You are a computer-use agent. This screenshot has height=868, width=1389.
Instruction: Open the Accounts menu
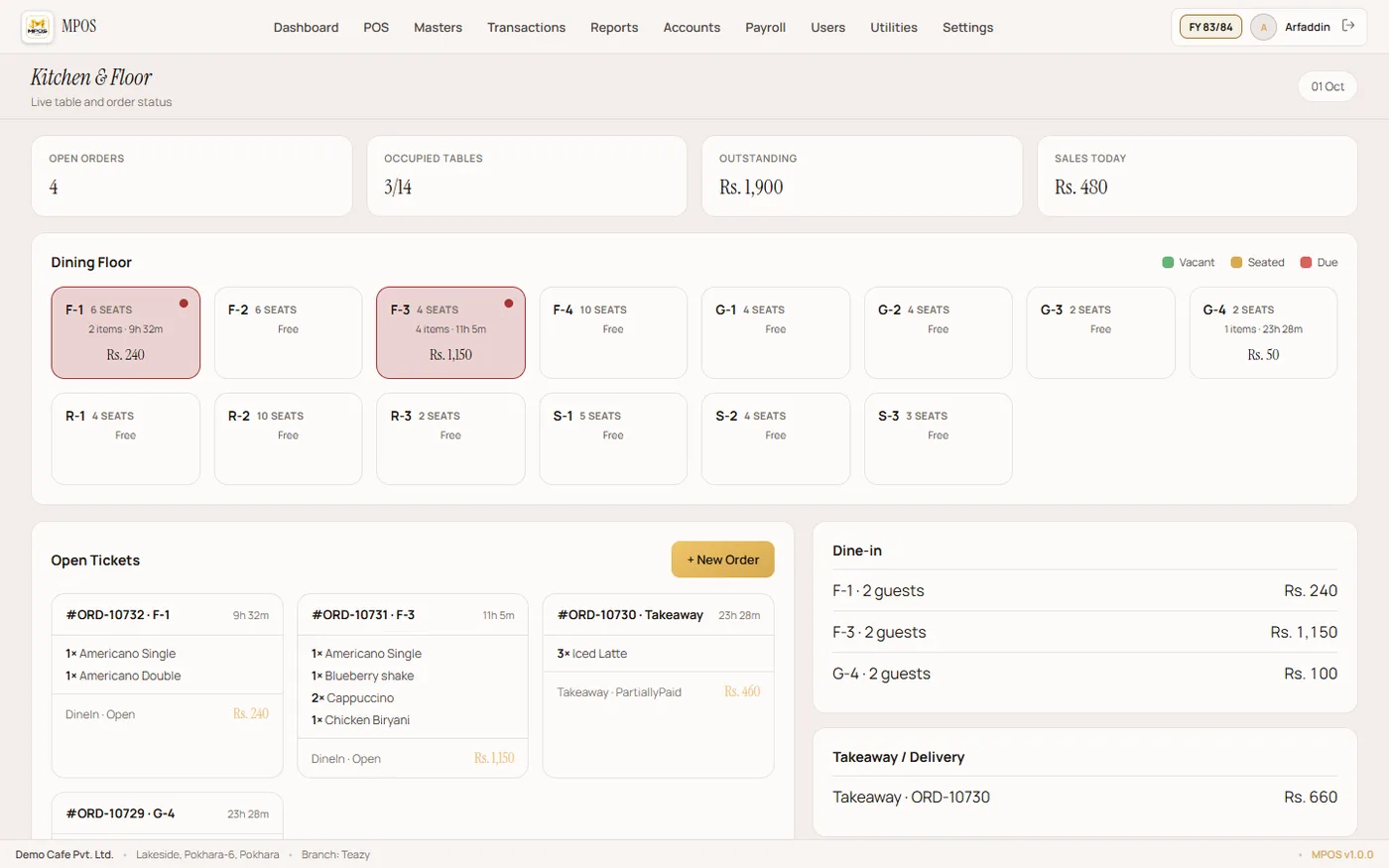coord(692,27)
